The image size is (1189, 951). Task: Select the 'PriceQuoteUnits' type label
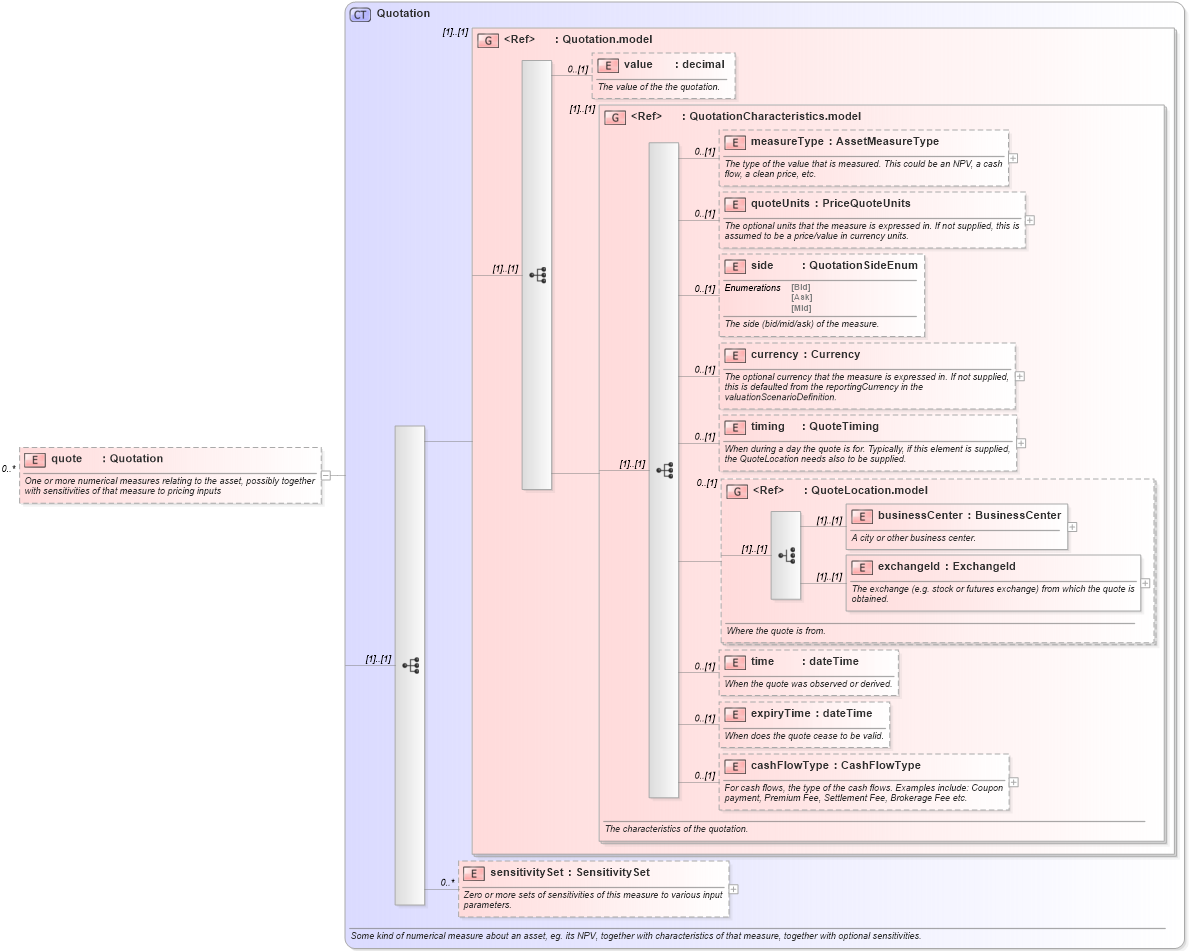click(867, 204)
